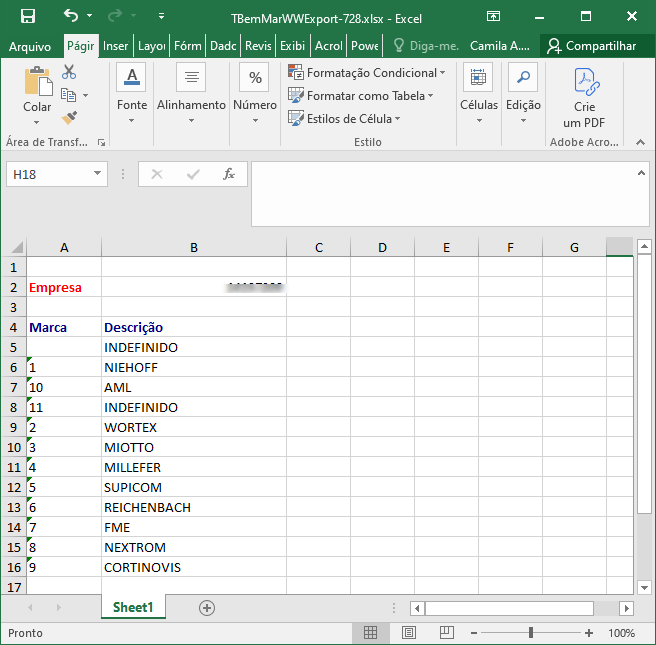Image resolution: width=656 pixels, height=645 pixels.
Task: Click the Redo arrow icon
Action: tap(115, 16)
